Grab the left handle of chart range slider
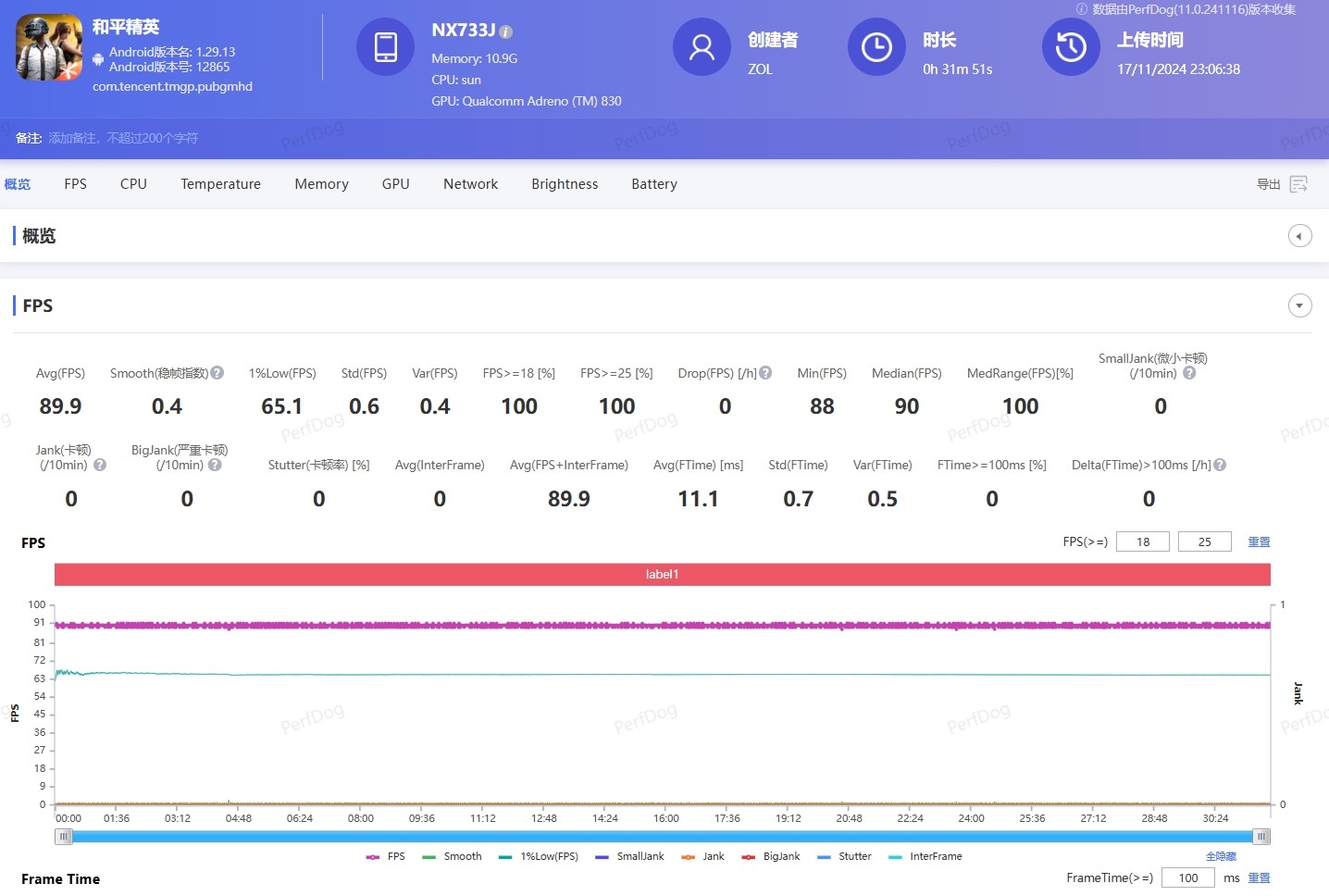The width and height of the screenshot is (1329, 896). pyautogui.click(x=64, y=837)
